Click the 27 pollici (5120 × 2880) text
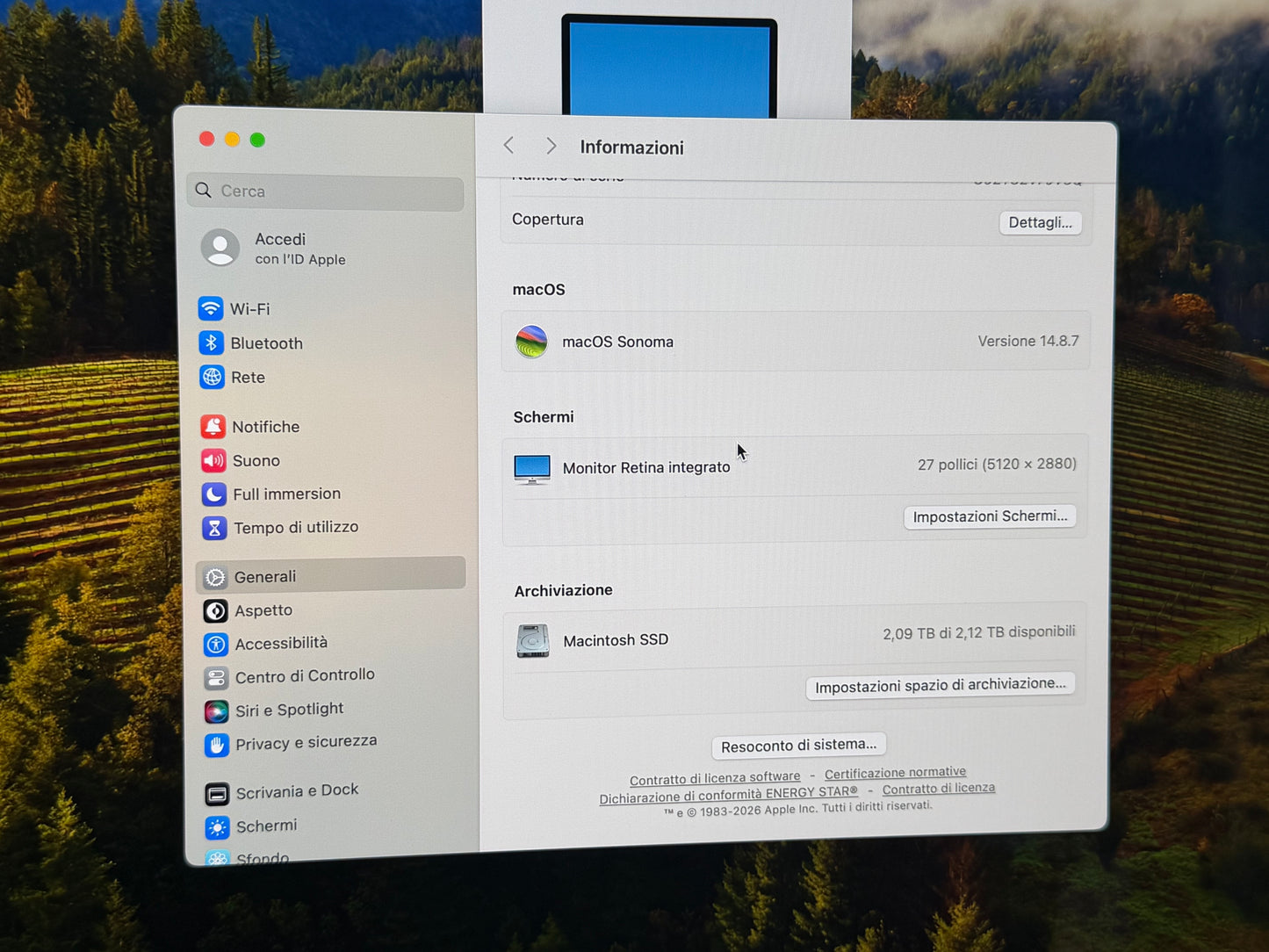The height and width of the screenshot is (952, 1269). (997, 464)
